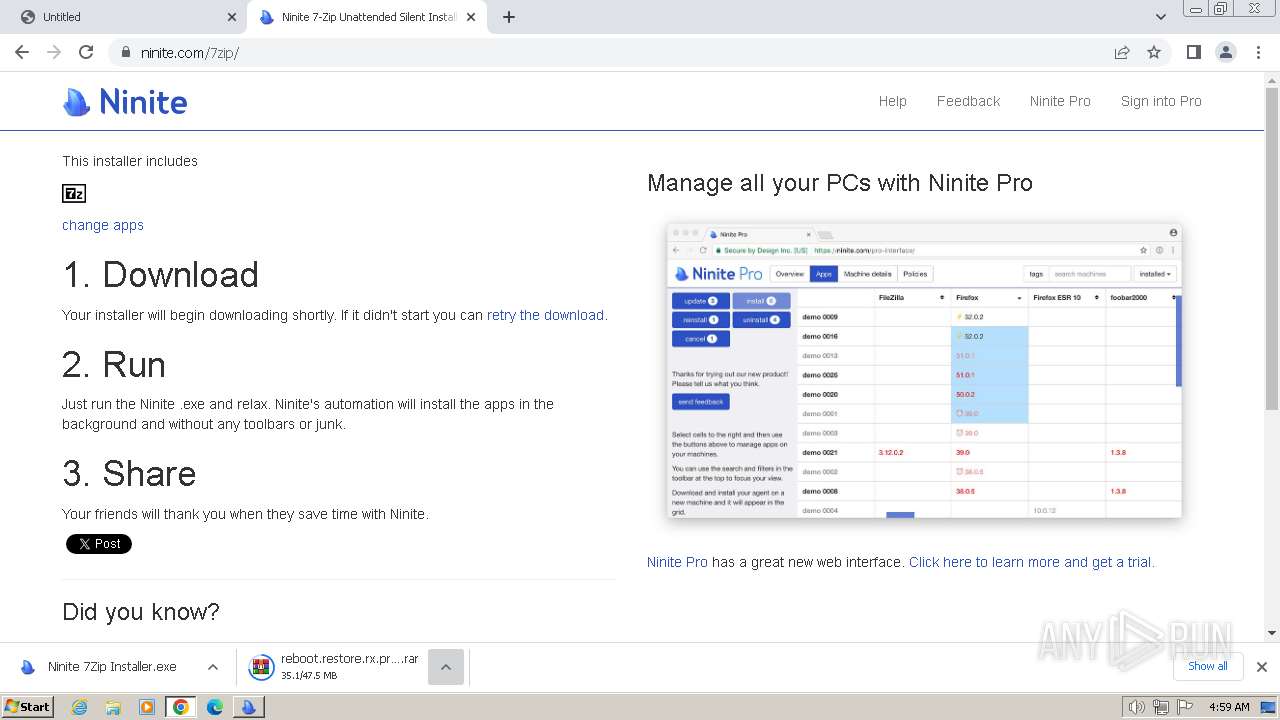
Task: Click the Ninite Pro text link
Action: tap(677, 562)
